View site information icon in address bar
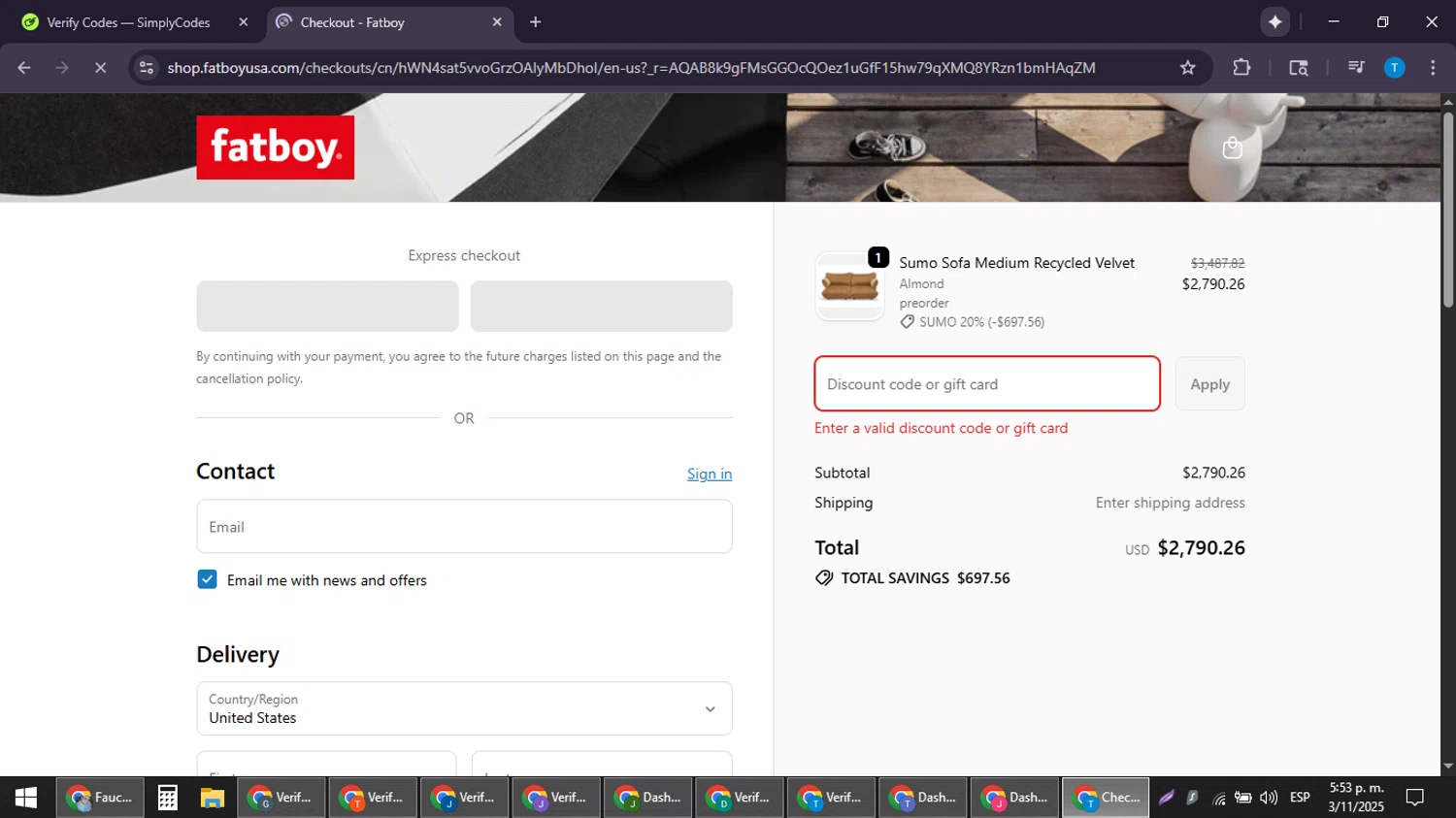Screen dimensions: 1456x818 click(x=147, y=68)
